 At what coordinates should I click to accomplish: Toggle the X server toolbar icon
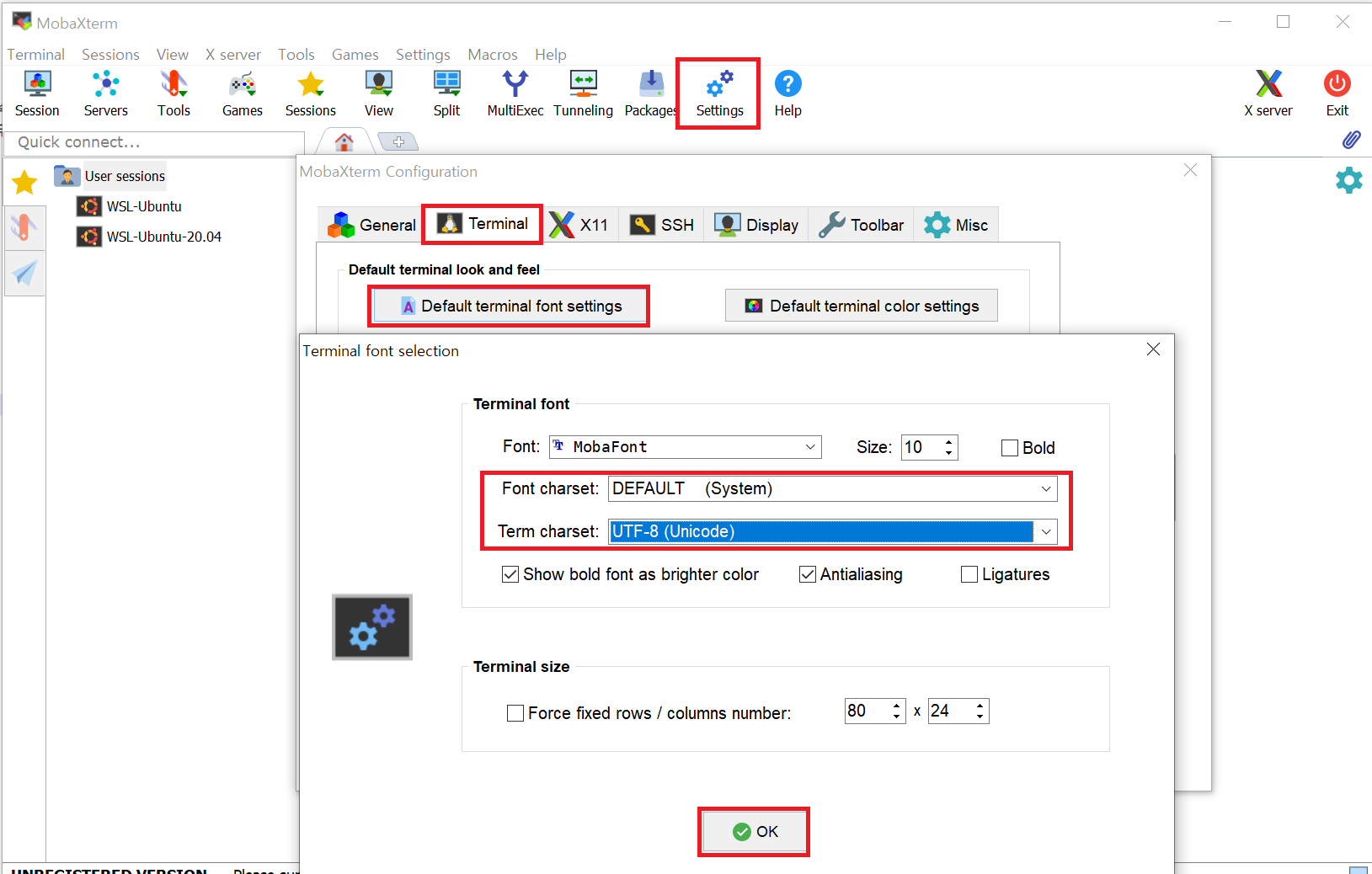tap(1268, 93)
